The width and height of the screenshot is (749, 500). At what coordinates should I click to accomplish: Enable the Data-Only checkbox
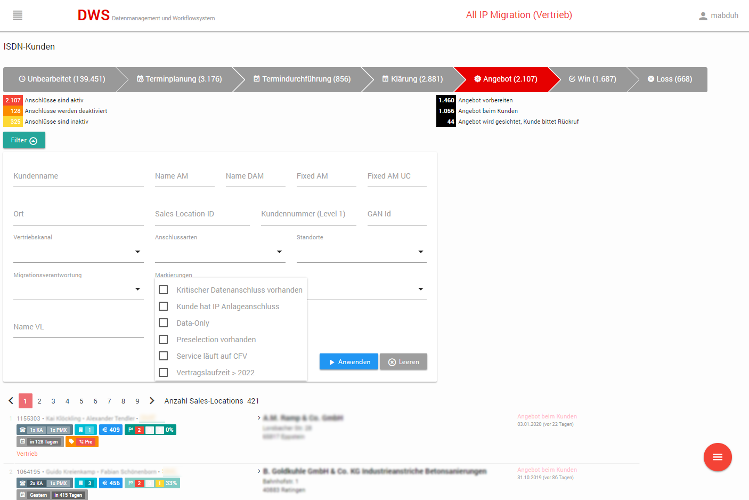164,323
